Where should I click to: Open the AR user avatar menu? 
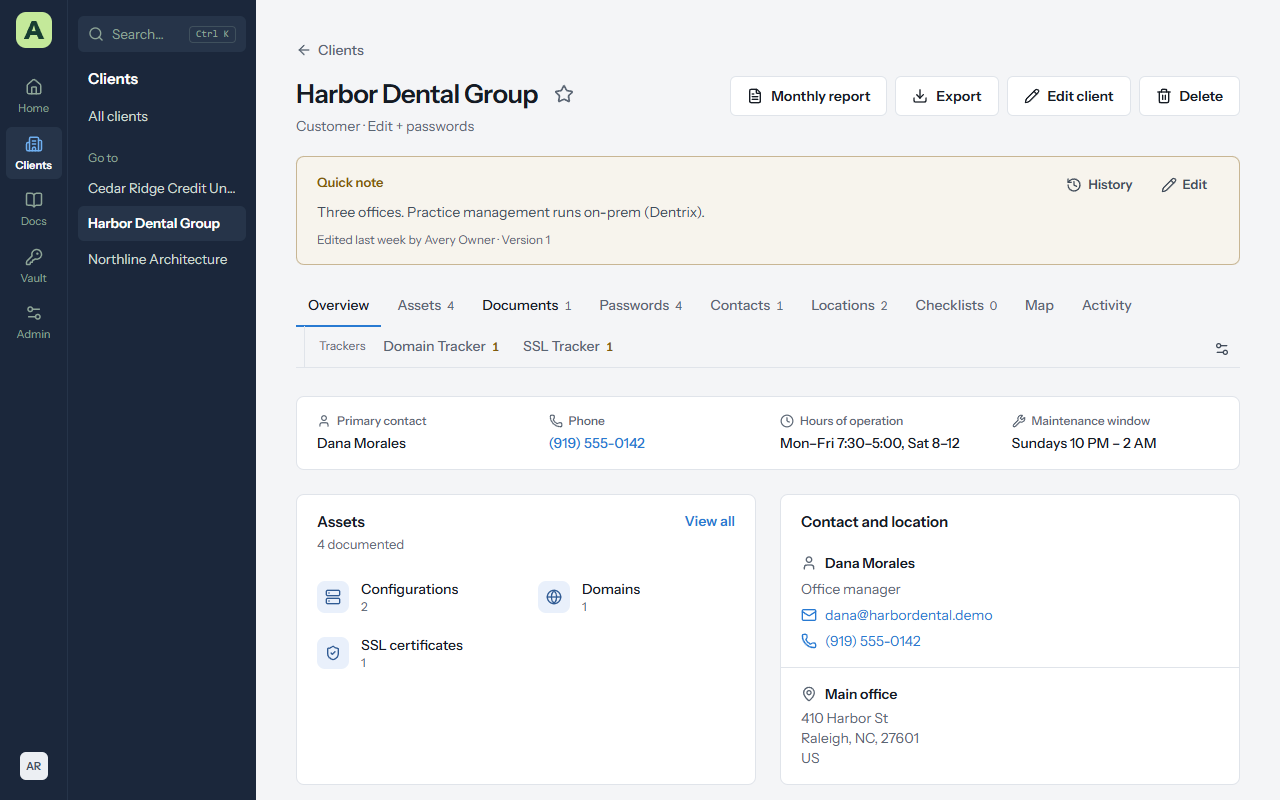[x=34, y=766]
